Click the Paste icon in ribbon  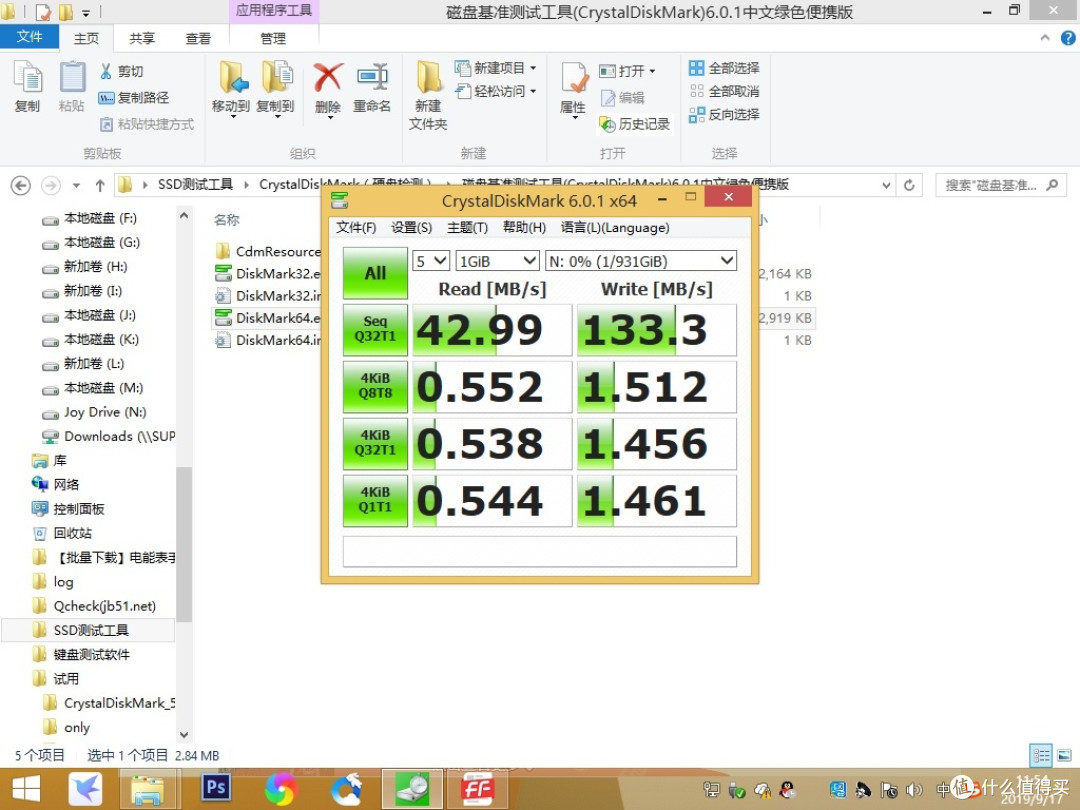[x=72, y=86]
